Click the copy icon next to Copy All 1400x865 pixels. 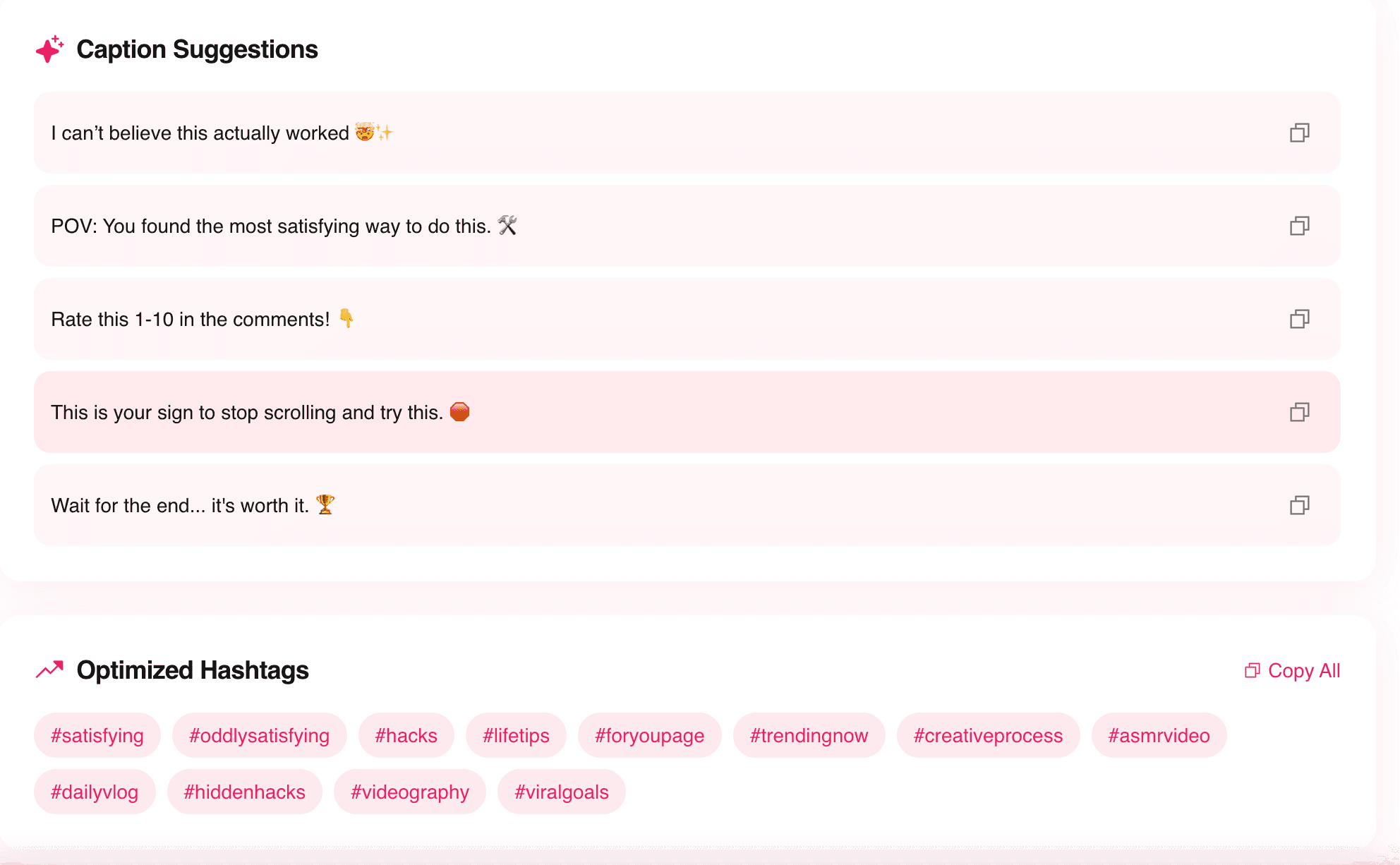(x=1253, y=670)
